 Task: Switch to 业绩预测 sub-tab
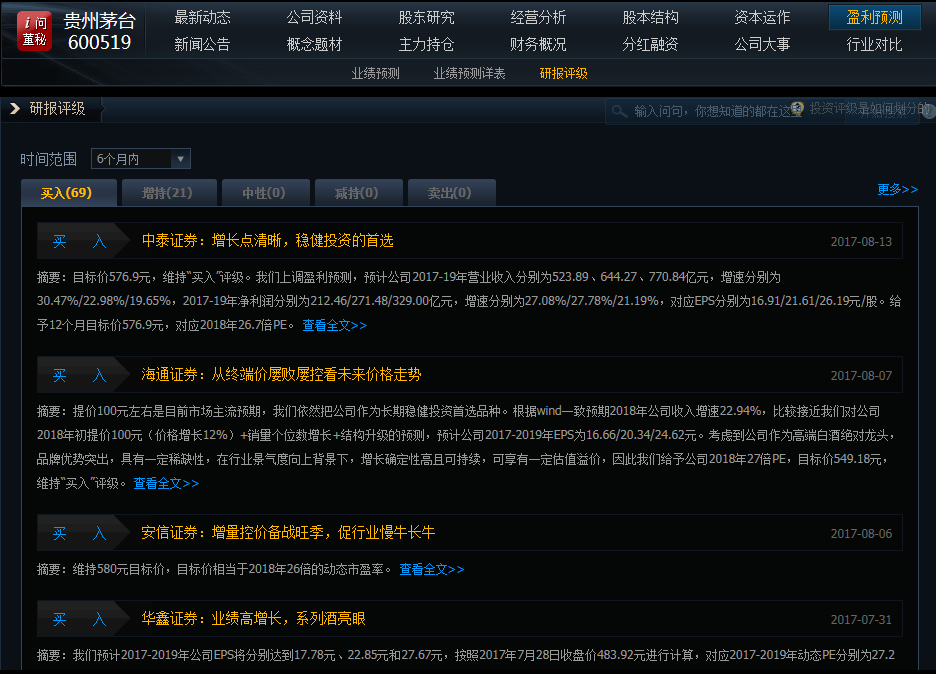click(375, 73)
